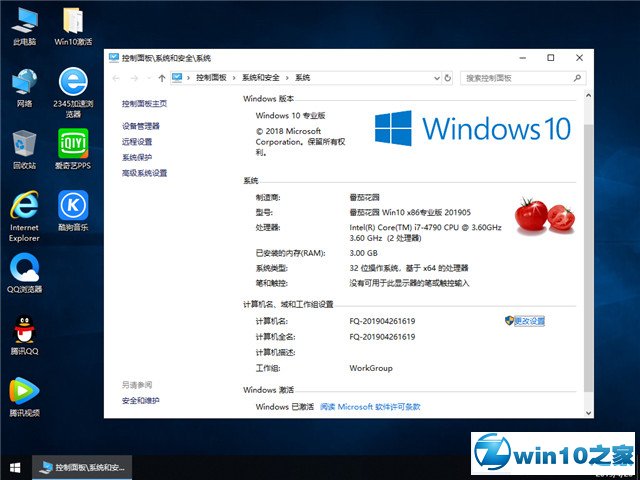Viewport: 640px width, 480px height.
Task: Go forward with the forward arrow
Action: [x=134, y=78]
